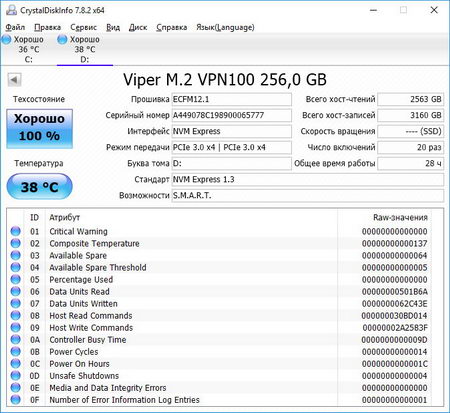Screen dimensions: 450x413
Task: Open the Язык(Language) menu
Action: point(225,27)
